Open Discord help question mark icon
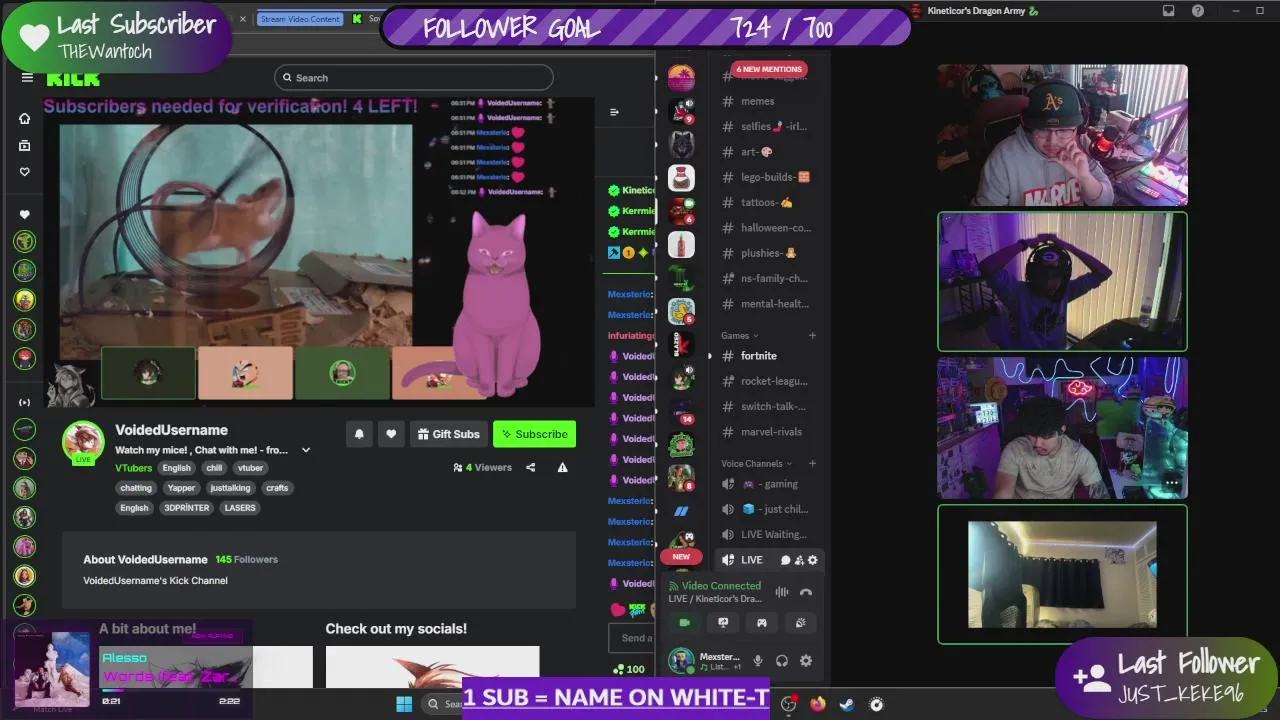 pos(1198,11)
